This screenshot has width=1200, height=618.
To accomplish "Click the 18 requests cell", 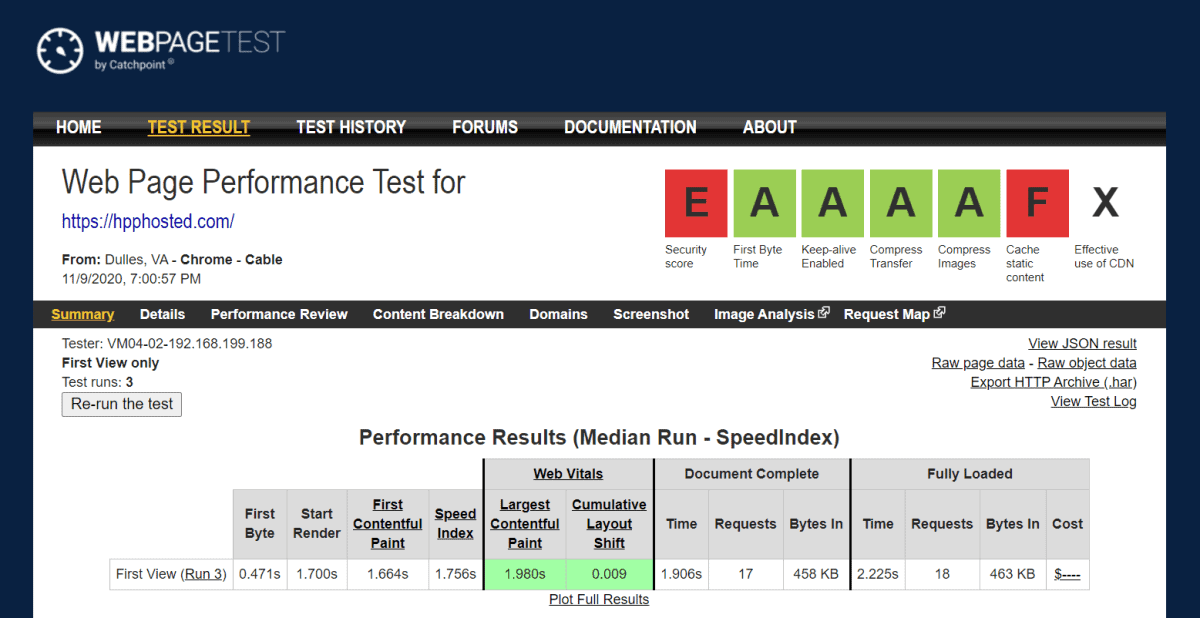I will pyautogui.click(x=941, y=574).
